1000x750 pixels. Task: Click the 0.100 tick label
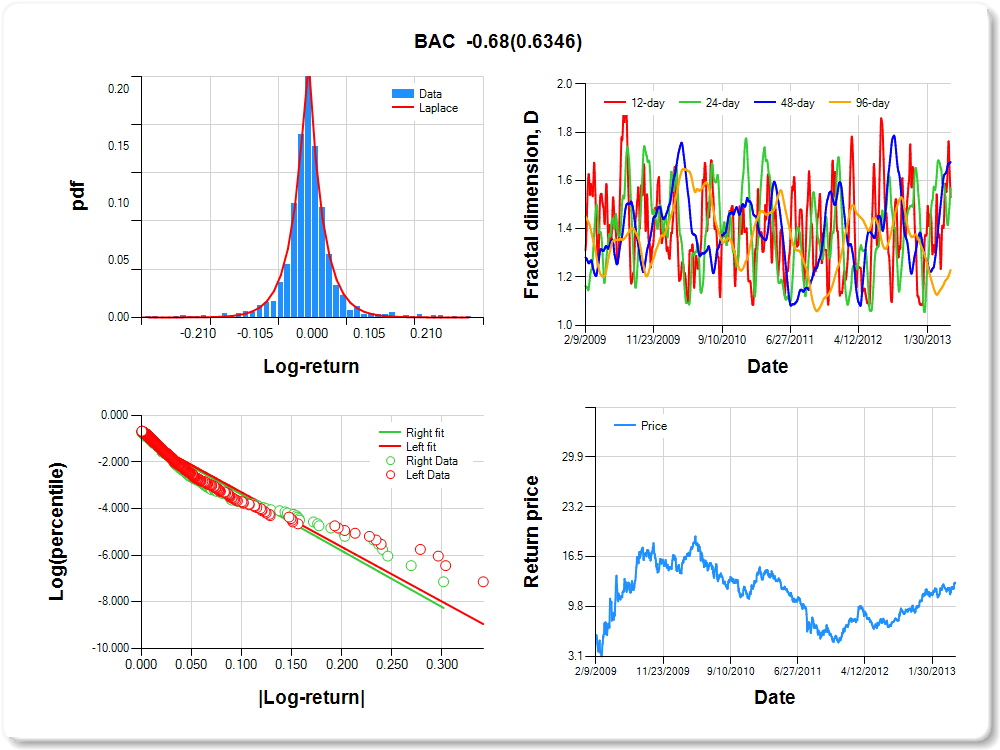tap(241, 664)
